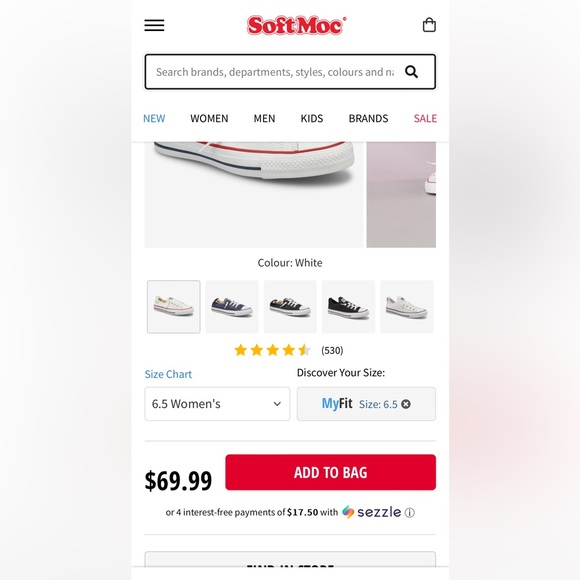The image size is (580, 580).
Task: Expand the 6.5 Women's size dropdown
Action: pyautogui.click(x=217, y=404)
